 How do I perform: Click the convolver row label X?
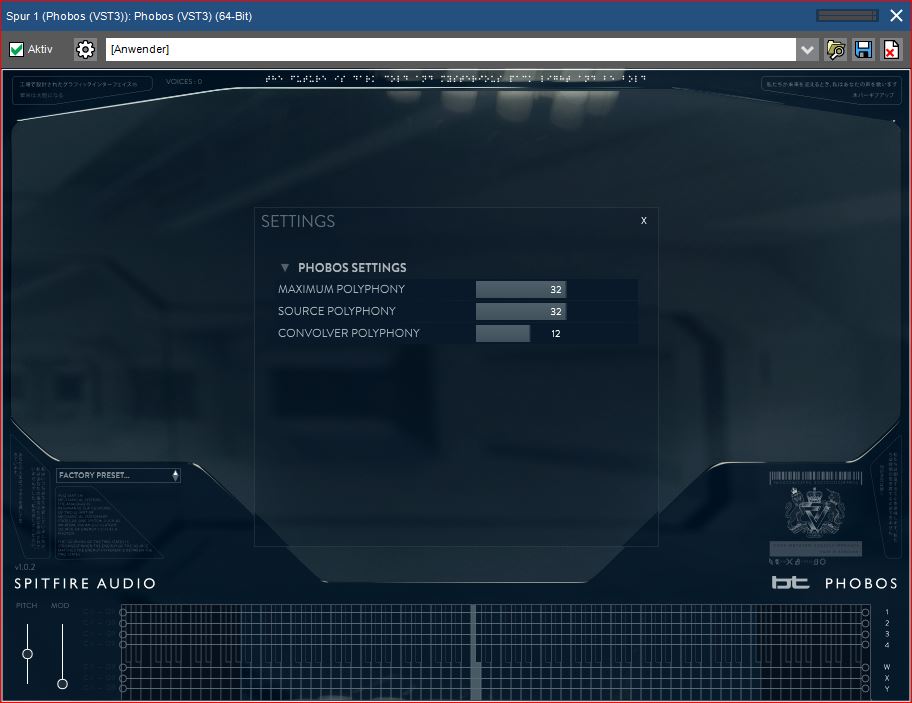[886, 678]
